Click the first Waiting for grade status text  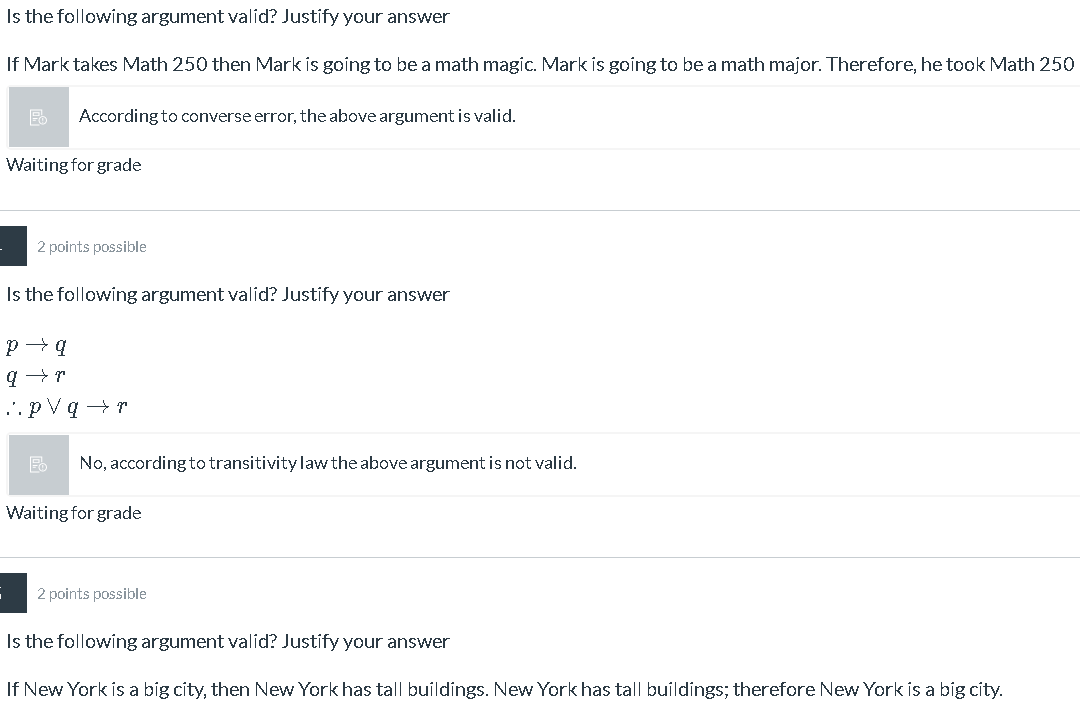[73, 164]
